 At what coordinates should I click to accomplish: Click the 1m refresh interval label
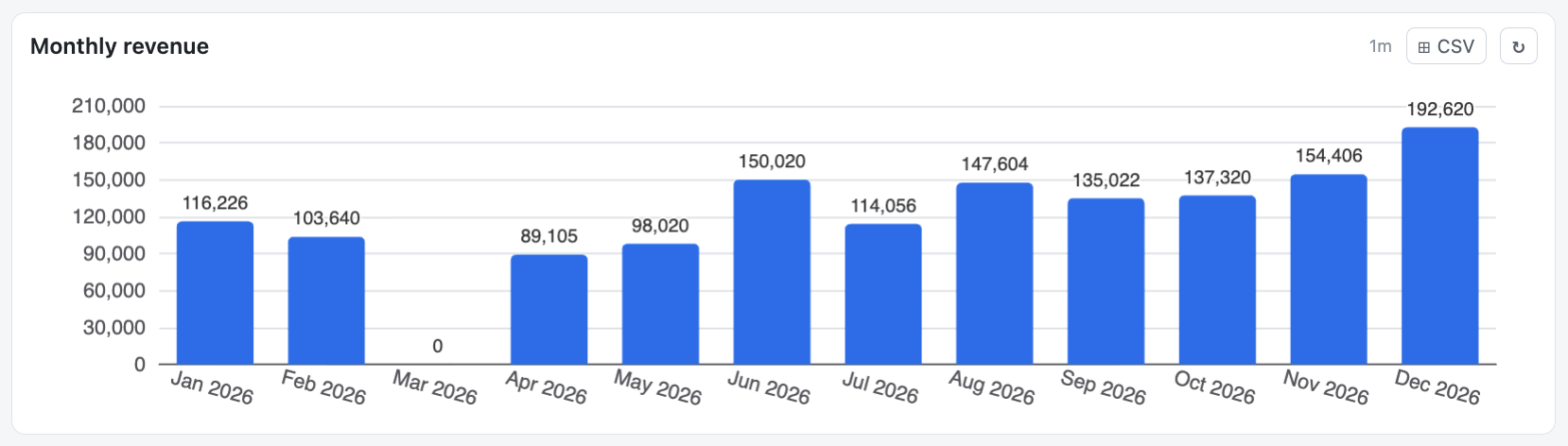point(1380,46)
